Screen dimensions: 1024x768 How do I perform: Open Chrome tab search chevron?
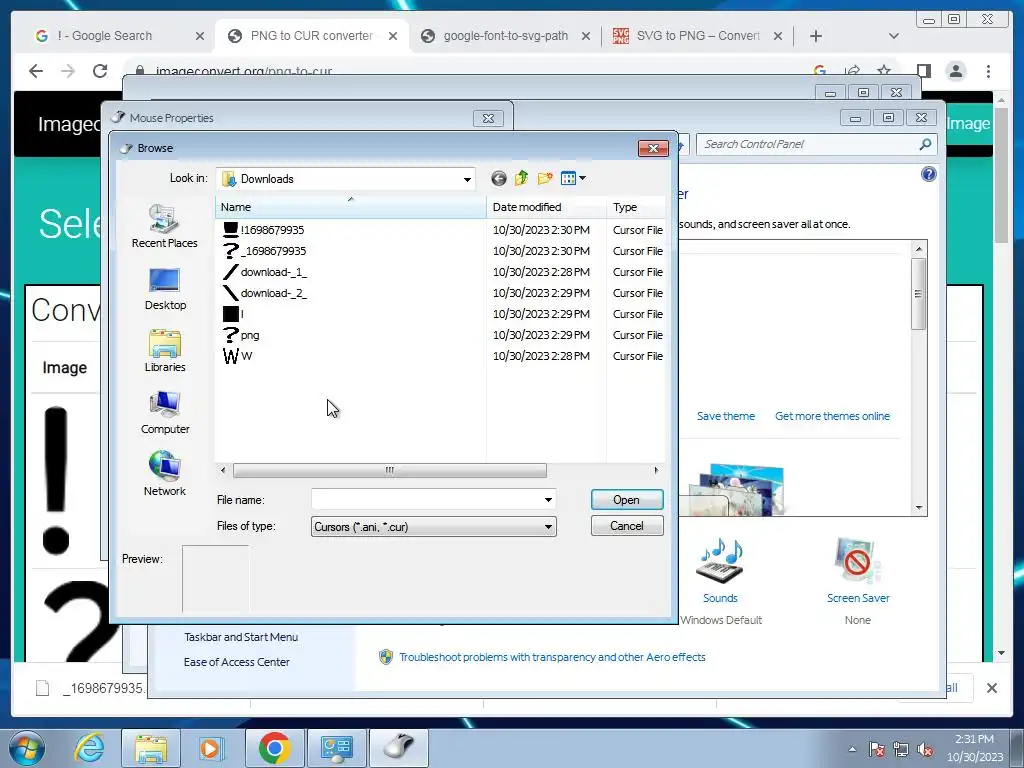(x=893, y=36)
